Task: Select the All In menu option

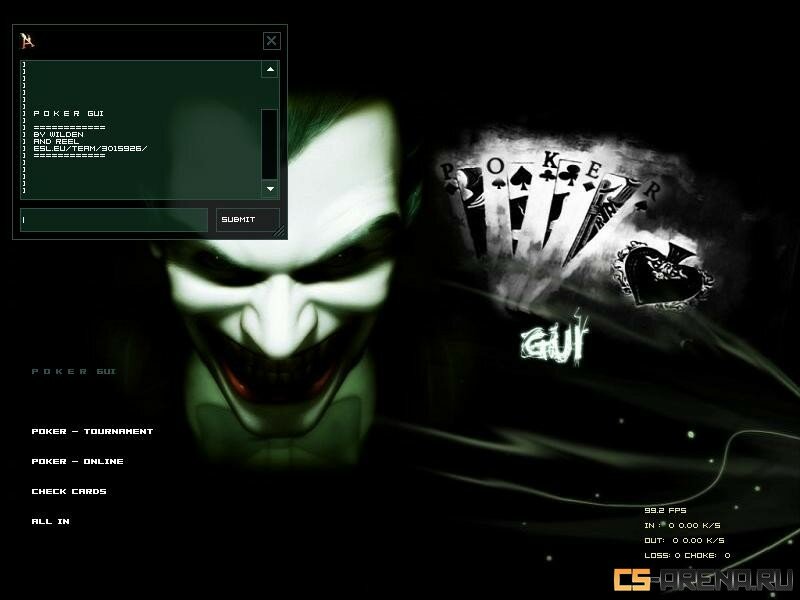Action: tap(50, 521)
